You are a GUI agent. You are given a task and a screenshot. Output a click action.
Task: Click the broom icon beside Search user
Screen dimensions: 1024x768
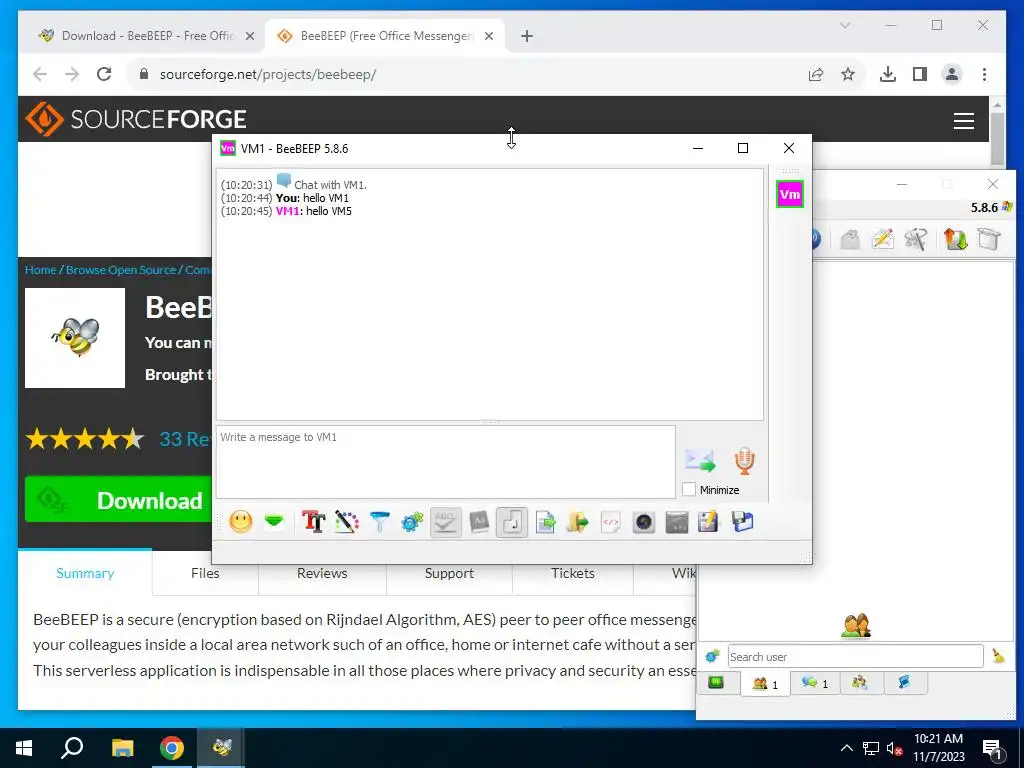[x=999, y=656]
